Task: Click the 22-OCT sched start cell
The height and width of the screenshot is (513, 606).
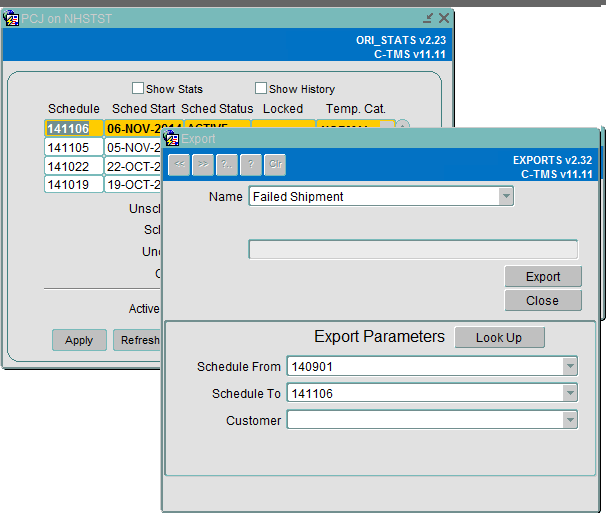Action: [x=133, y=166]
